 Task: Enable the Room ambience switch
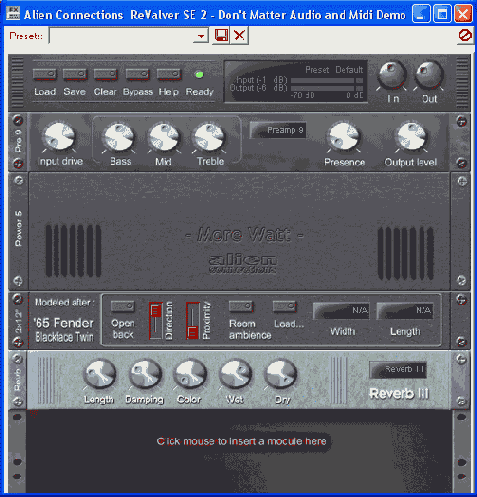(x=241, y=306)
